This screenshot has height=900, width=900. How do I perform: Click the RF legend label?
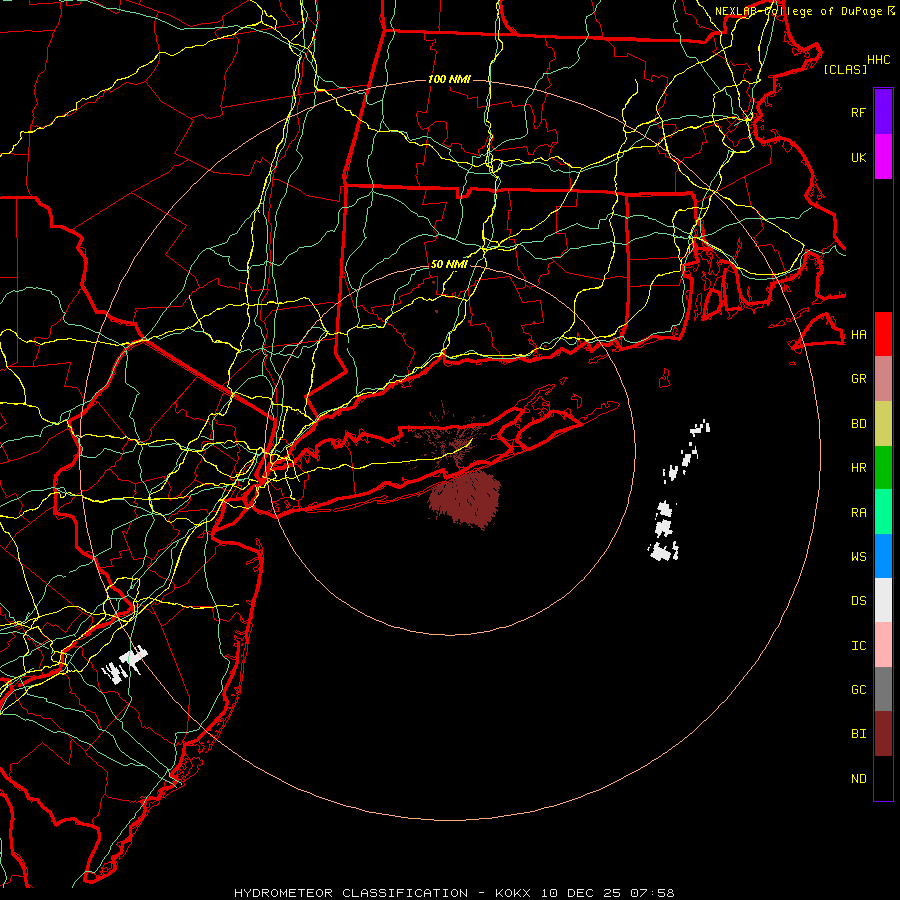858,112
